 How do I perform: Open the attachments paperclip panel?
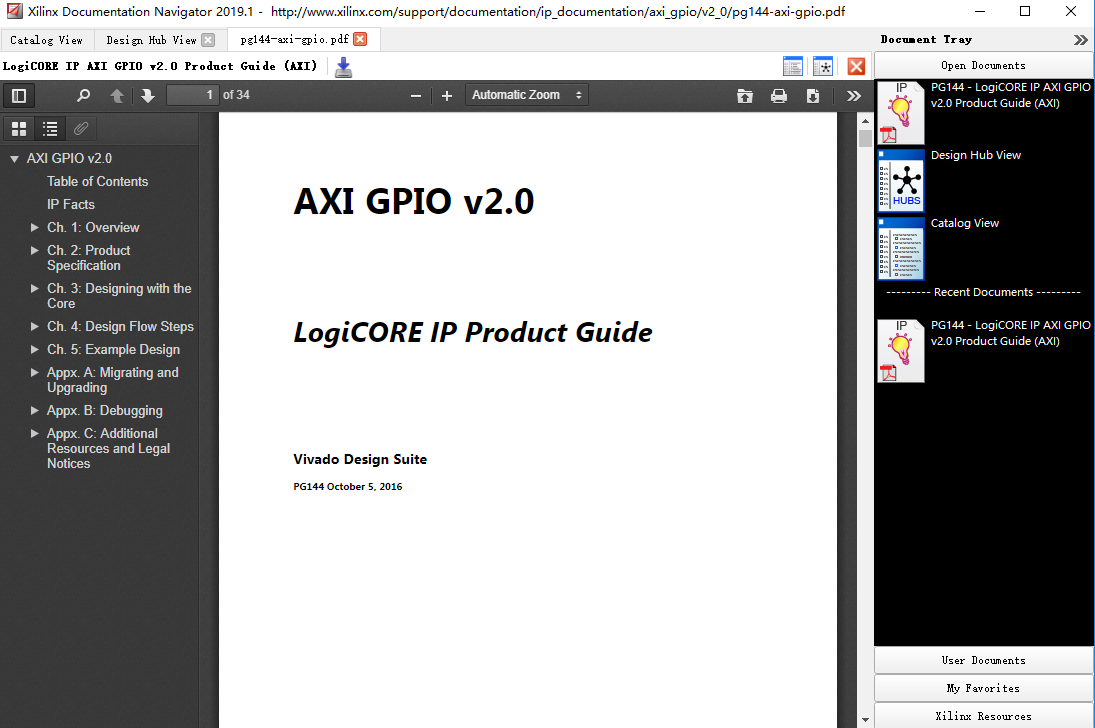point(81,128)
